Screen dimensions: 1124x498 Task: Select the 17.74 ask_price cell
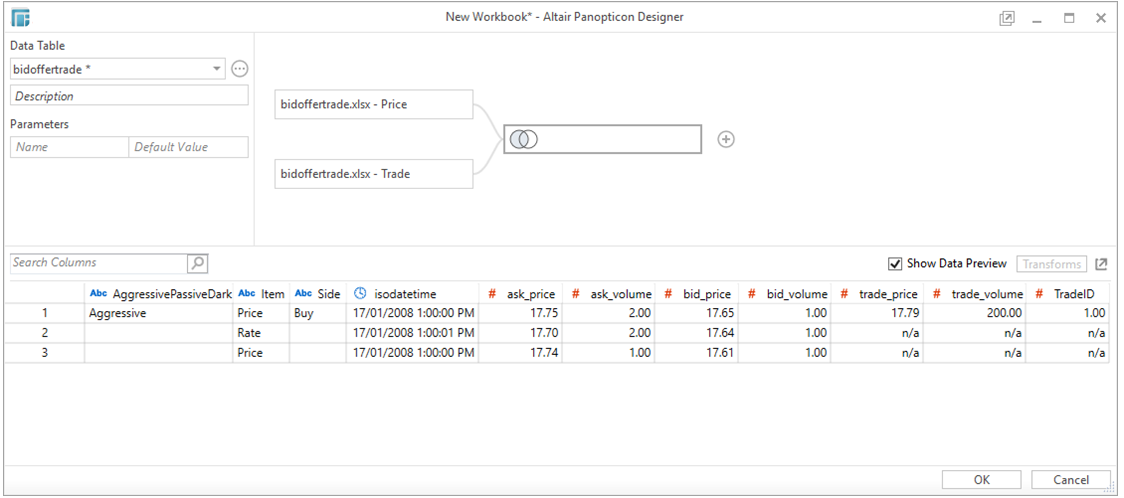pyautogui.click(x=520, y=353)
